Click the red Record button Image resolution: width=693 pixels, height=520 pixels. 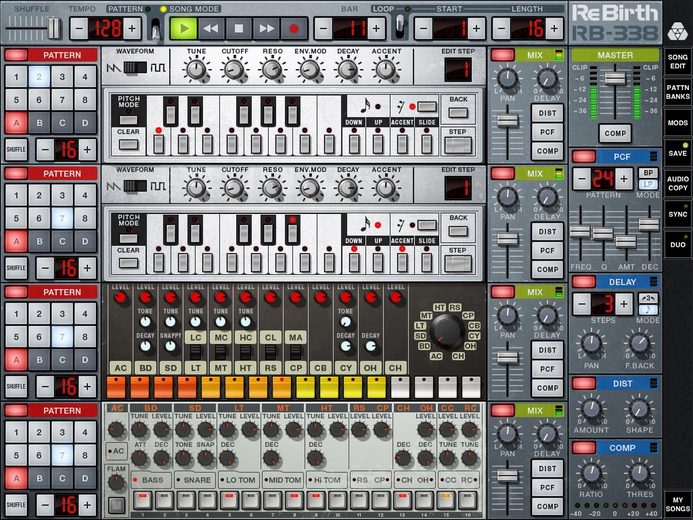(294, 29)
